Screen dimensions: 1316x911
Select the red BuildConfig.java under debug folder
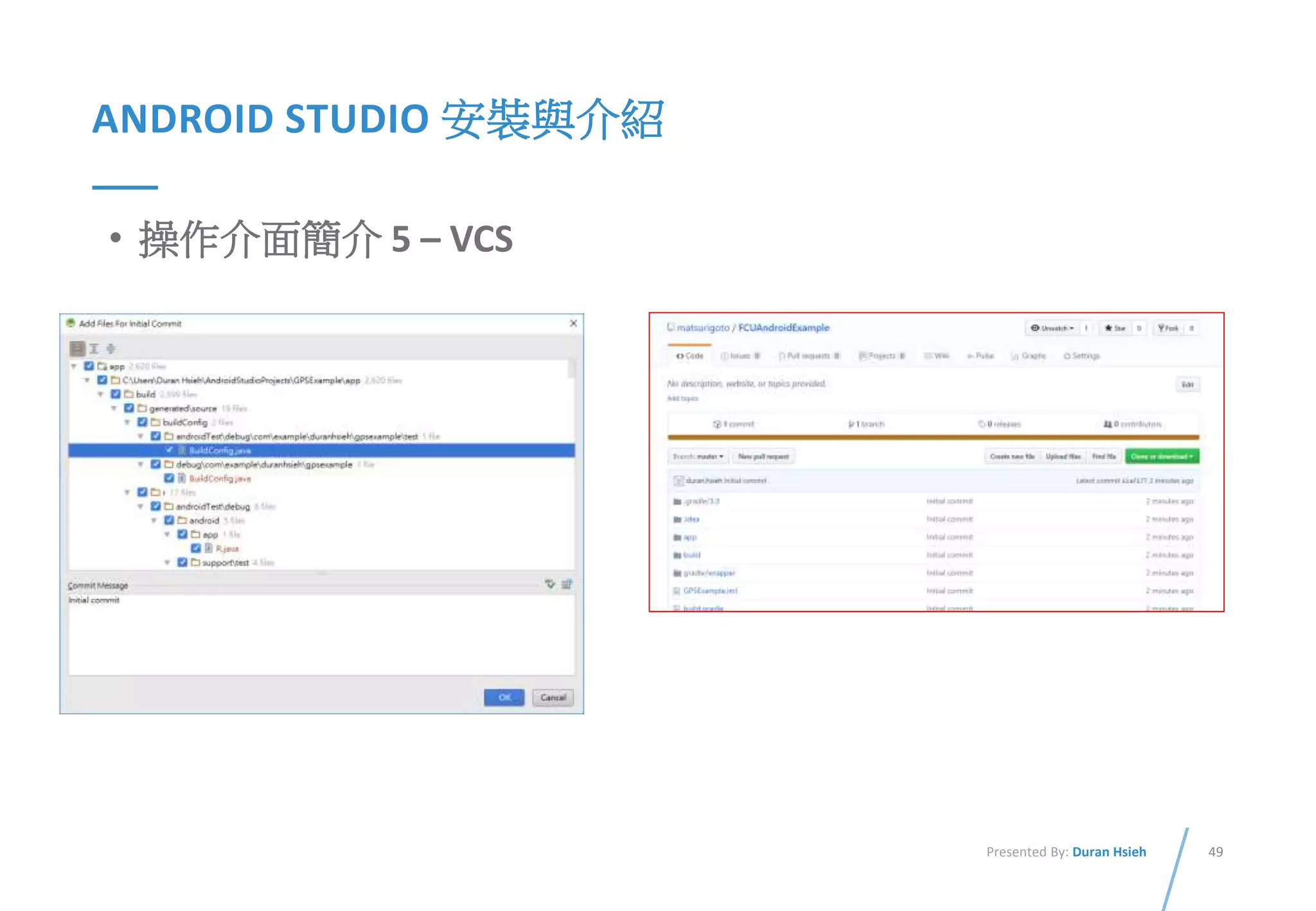pos(220,479)
